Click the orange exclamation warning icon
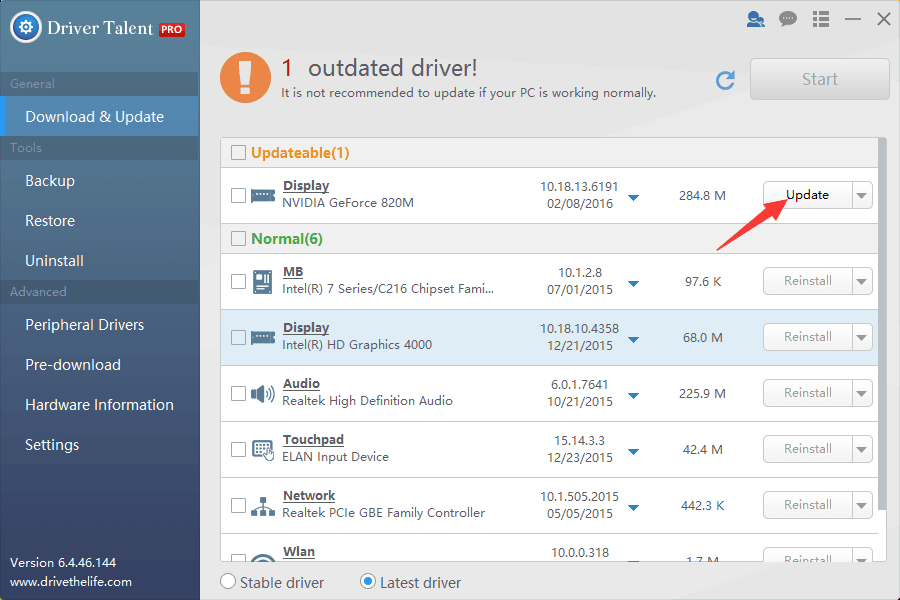900x600 pixels. pyautogui.click(x=245, y=78)
